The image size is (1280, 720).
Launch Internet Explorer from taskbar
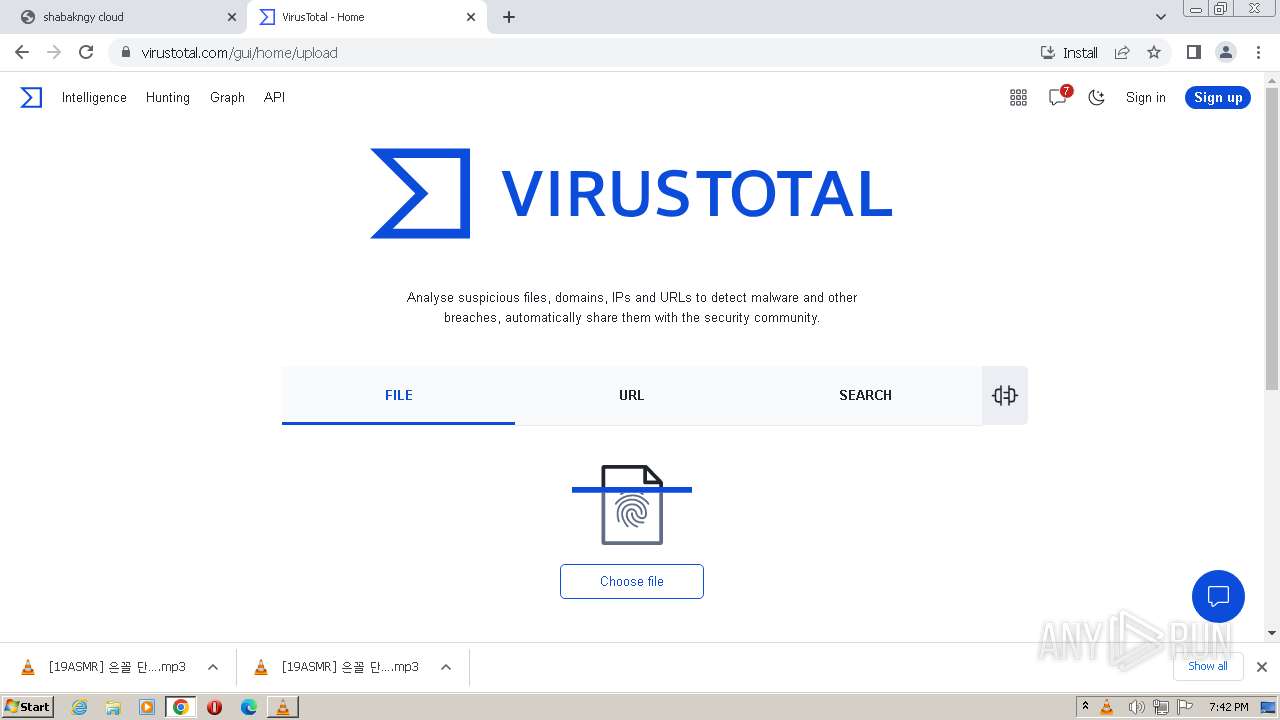pyautogui.click(x=79, y=707)
